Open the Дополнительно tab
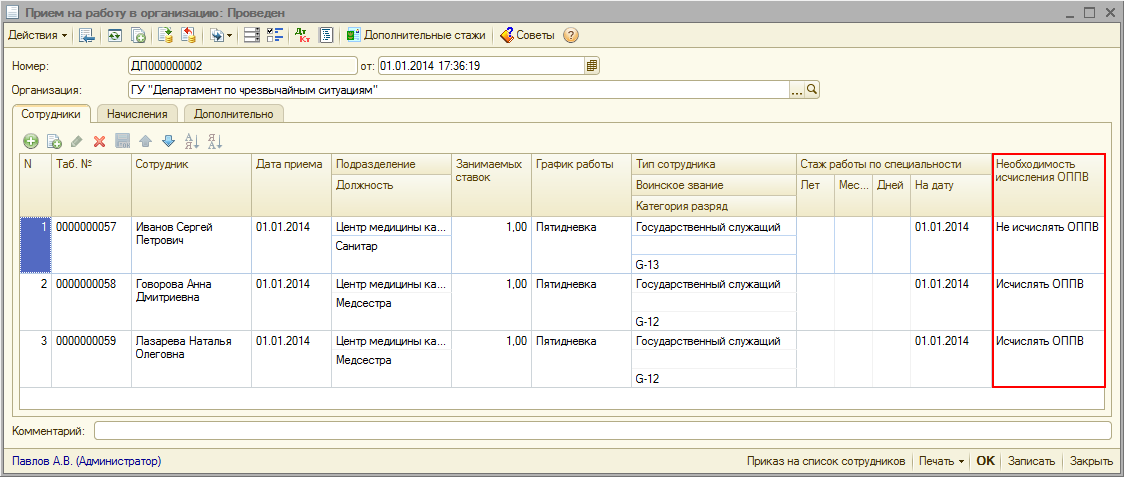Image resolution: width=1124 pixels, height=477 pixels. click(x=234, y=114)
